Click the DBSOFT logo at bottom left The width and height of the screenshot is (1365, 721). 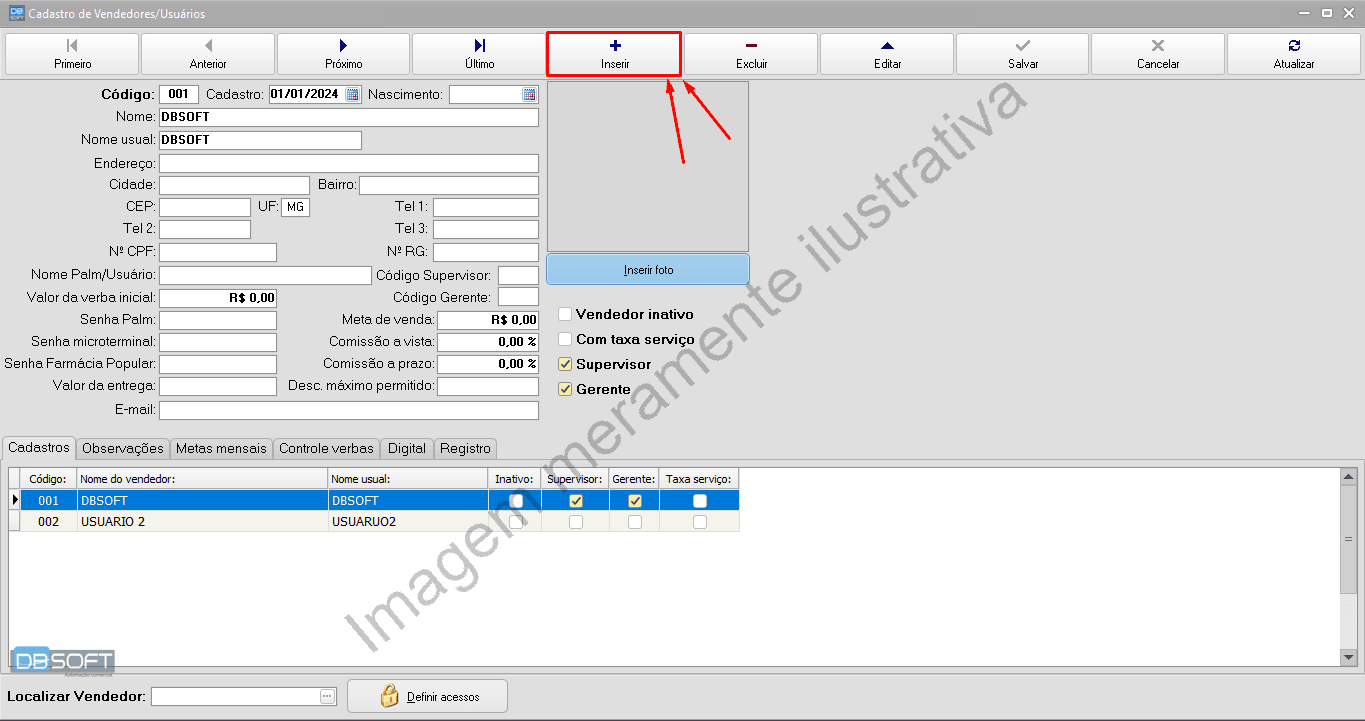[x=63, y=661]
